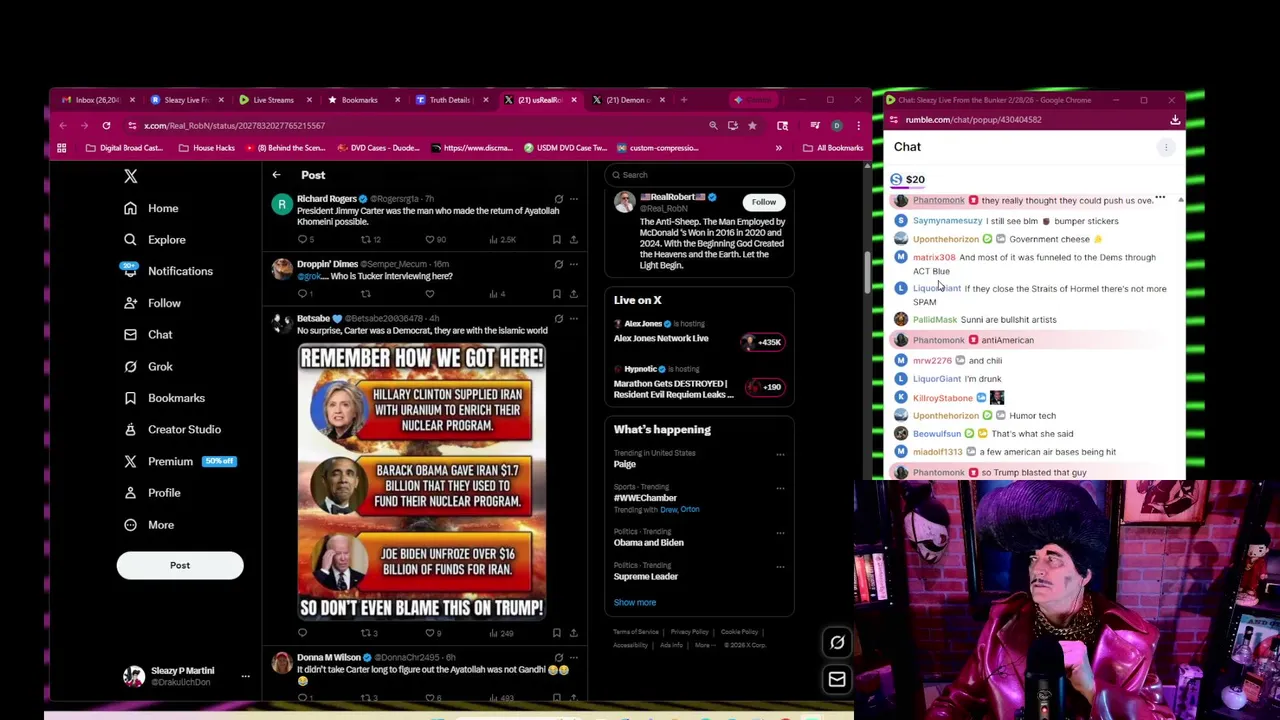Switch to the Truth Details tab
Screen dimensions: 1280x720
click(x=450, y=100)
